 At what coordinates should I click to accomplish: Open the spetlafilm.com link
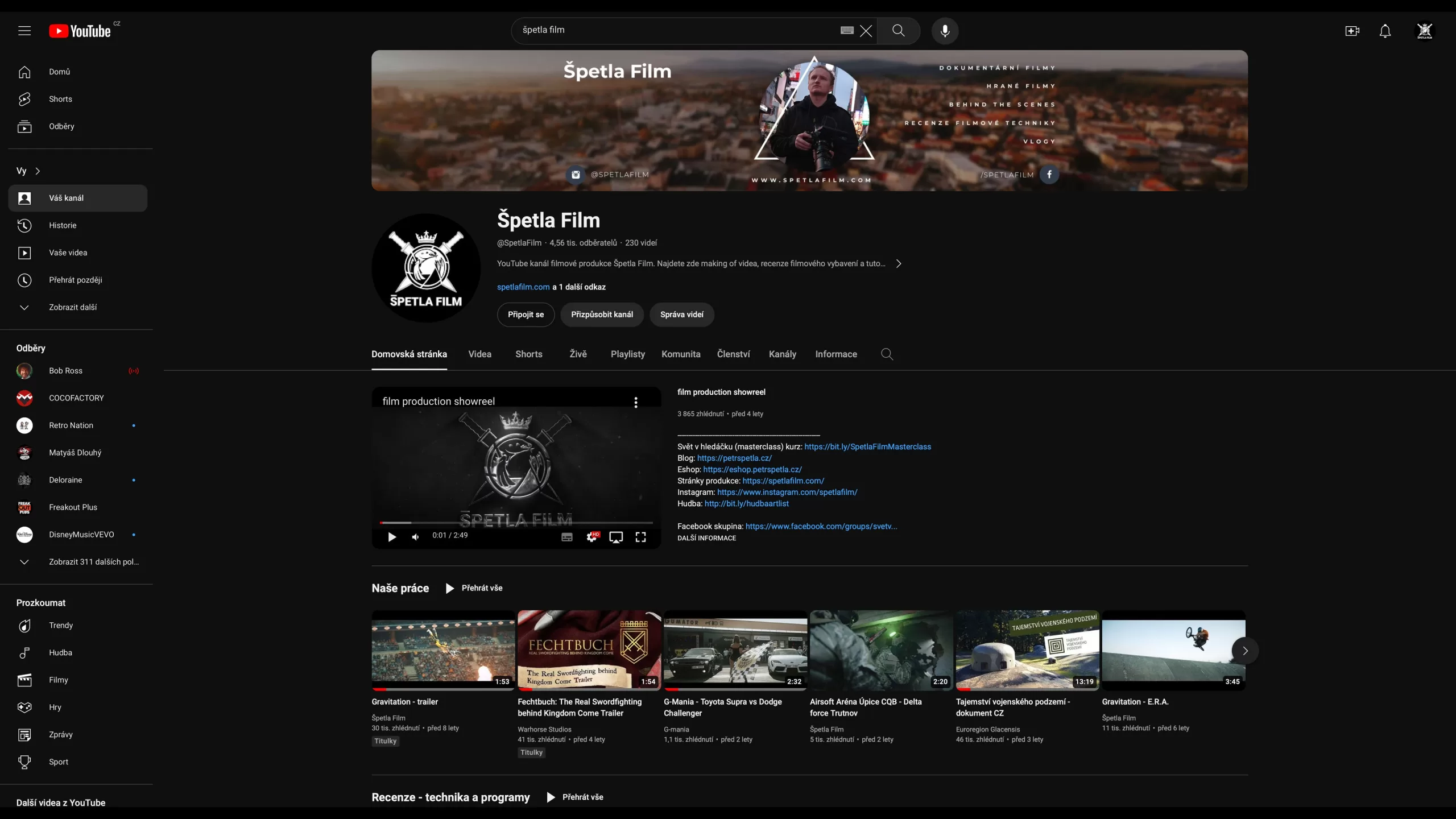tap(523, 287)
